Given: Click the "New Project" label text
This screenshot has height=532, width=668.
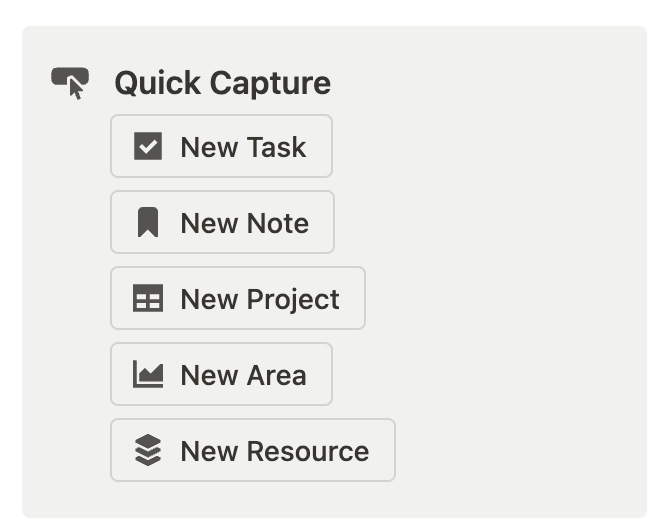Looking at the screenshot, I should [260, 299].
